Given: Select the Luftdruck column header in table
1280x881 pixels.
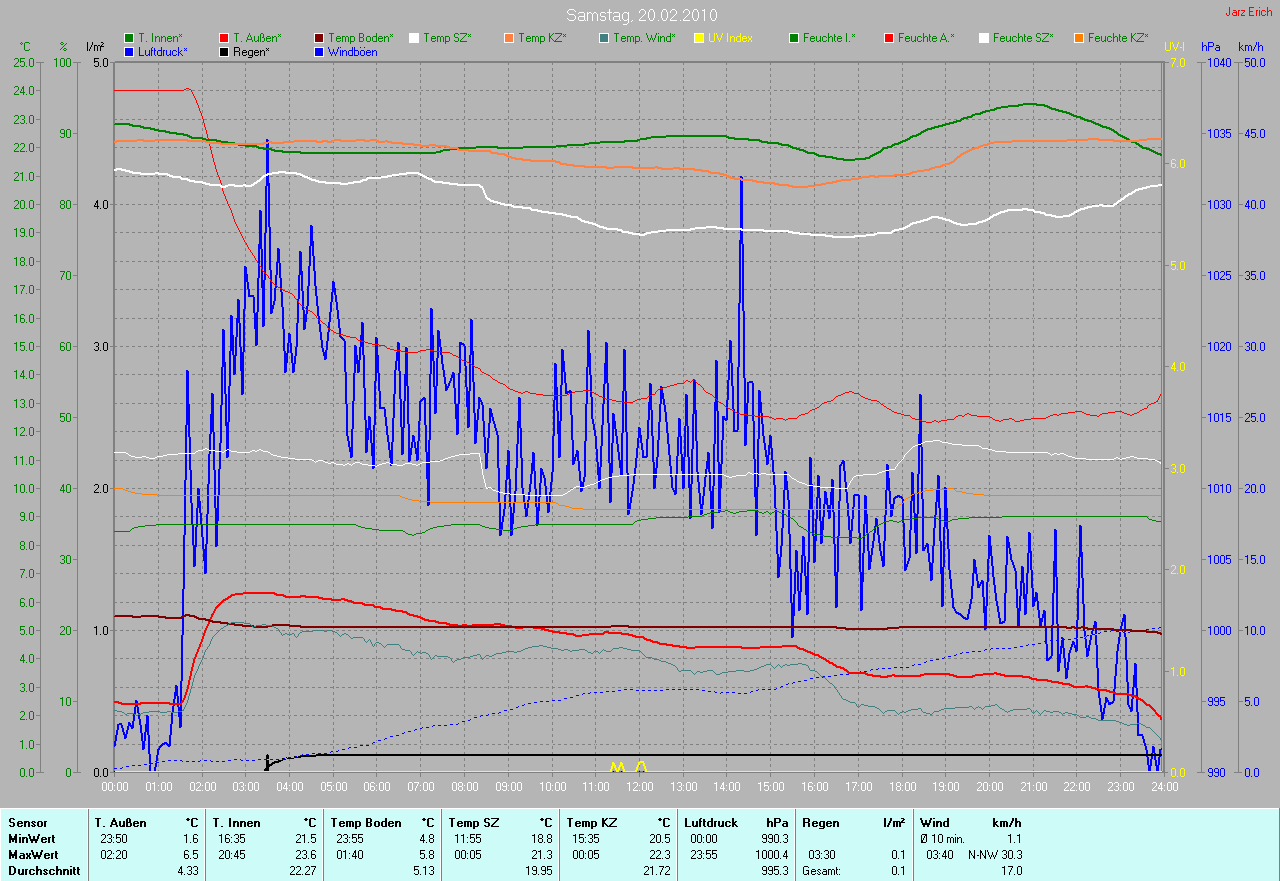Looking at the screenshot, I should (x=711, y=823).
